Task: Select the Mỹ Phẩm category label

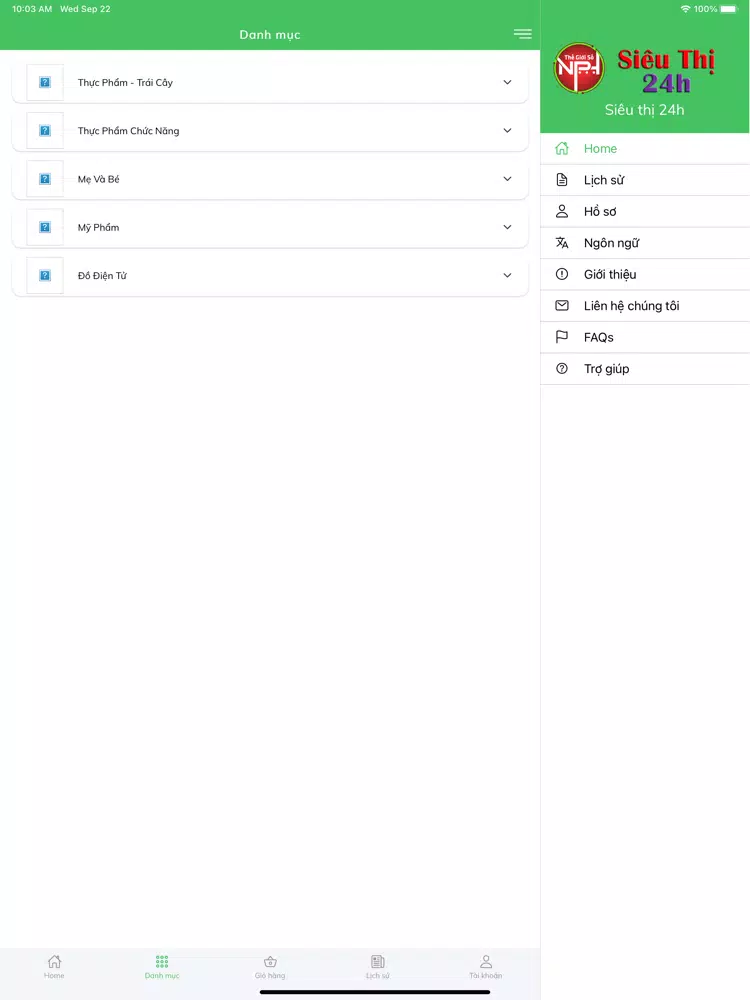Action: click(98, 227)
